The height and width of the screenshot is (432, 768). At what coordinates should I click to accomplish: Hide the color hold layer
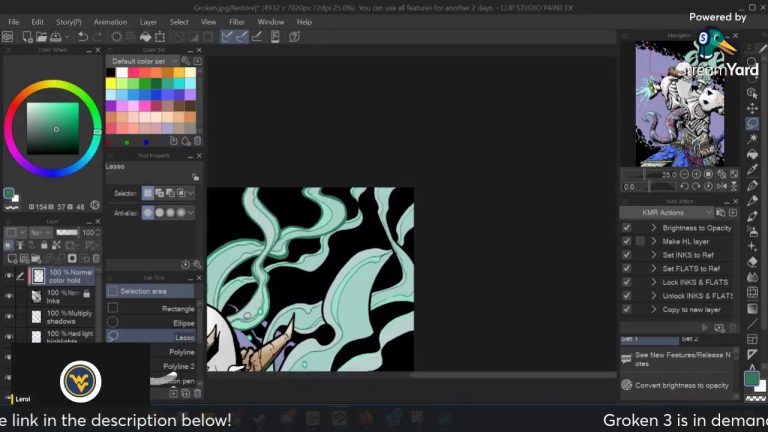(x=9, y=276)
